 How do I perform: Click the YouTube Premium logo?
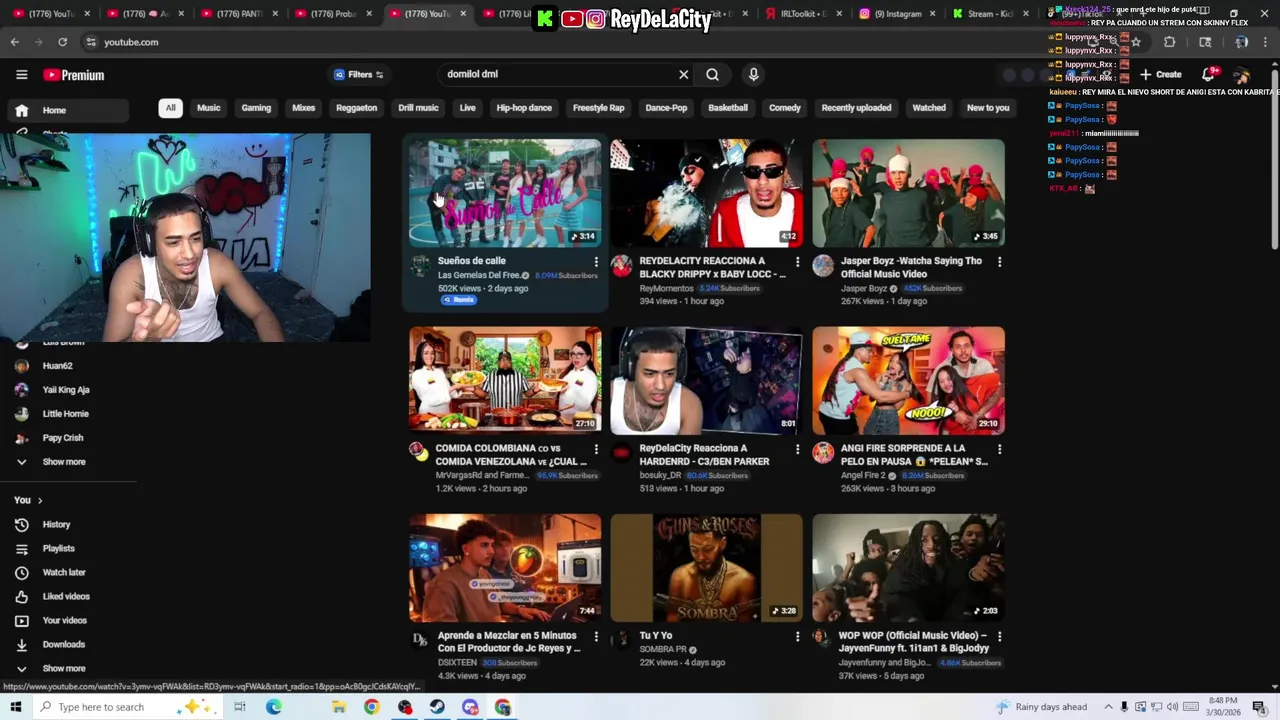coord(73,75)
